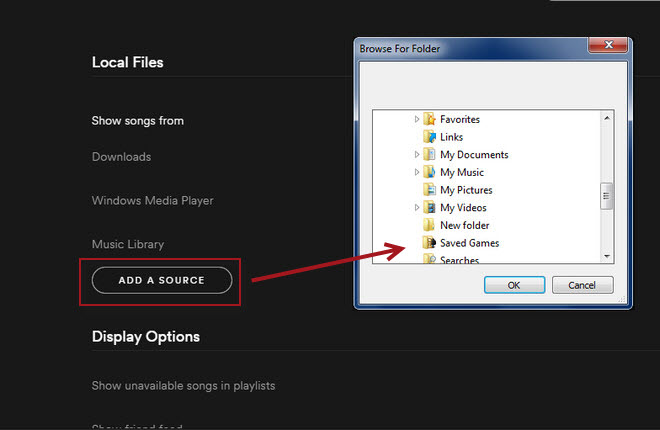The height and width of the screenshot is (430, 660).
Task: Select the My Music folder icon
Action: click(430, 173)
